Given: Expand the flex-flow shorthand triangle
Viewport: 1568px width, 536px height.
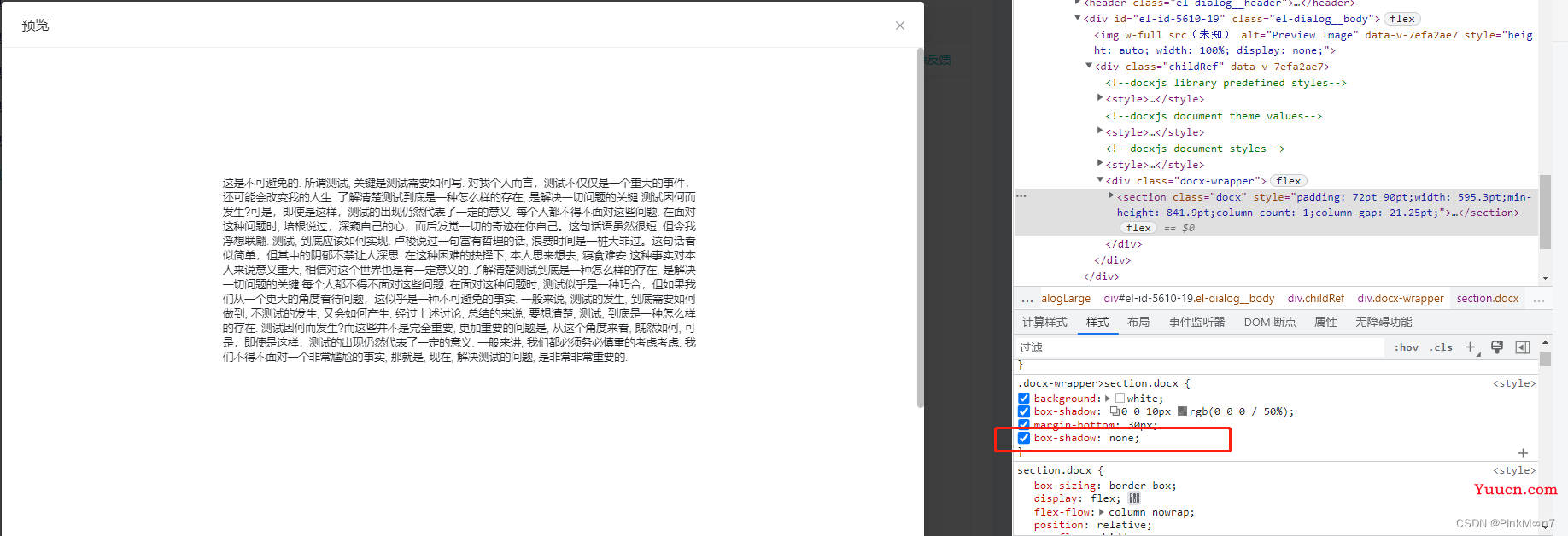Looking at the screenshot, I should coord(1102,512).
